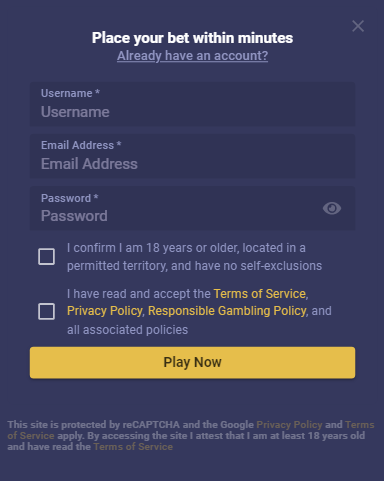
Task: Open Google Privacy Policy link in reCAPTCHA notice
Action: click(x=289, y=425)
